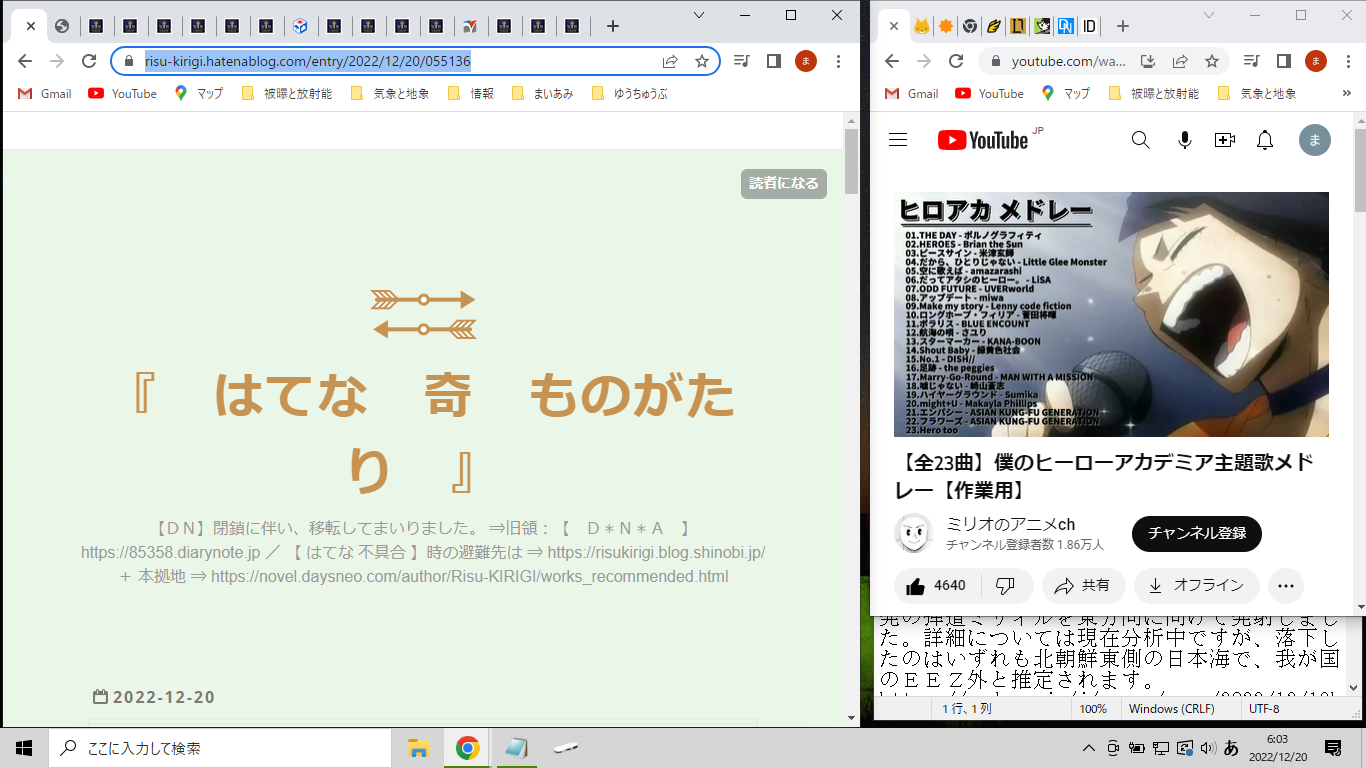Click Windows taskbar search box

(218, 748)
